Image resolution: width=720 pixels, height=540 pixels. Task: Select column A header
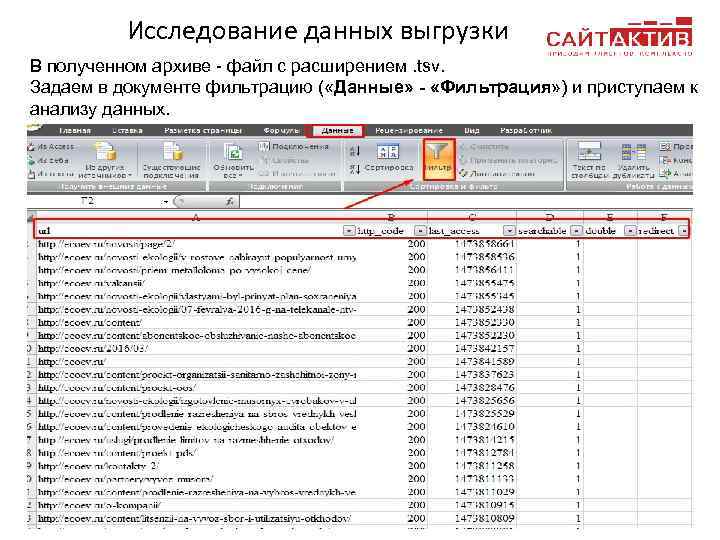(x=196, y=217)
